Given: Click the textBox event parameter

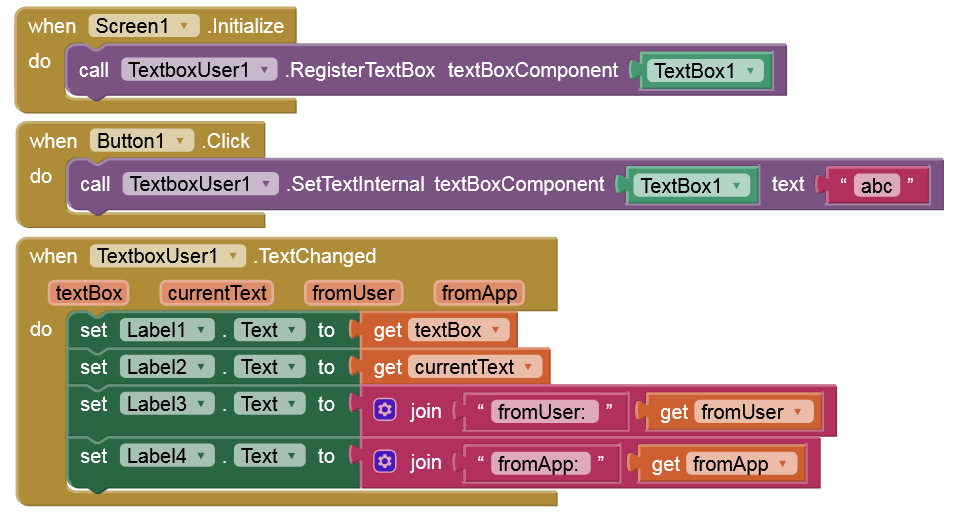Looking at the screenshot, I should [89, 293].
